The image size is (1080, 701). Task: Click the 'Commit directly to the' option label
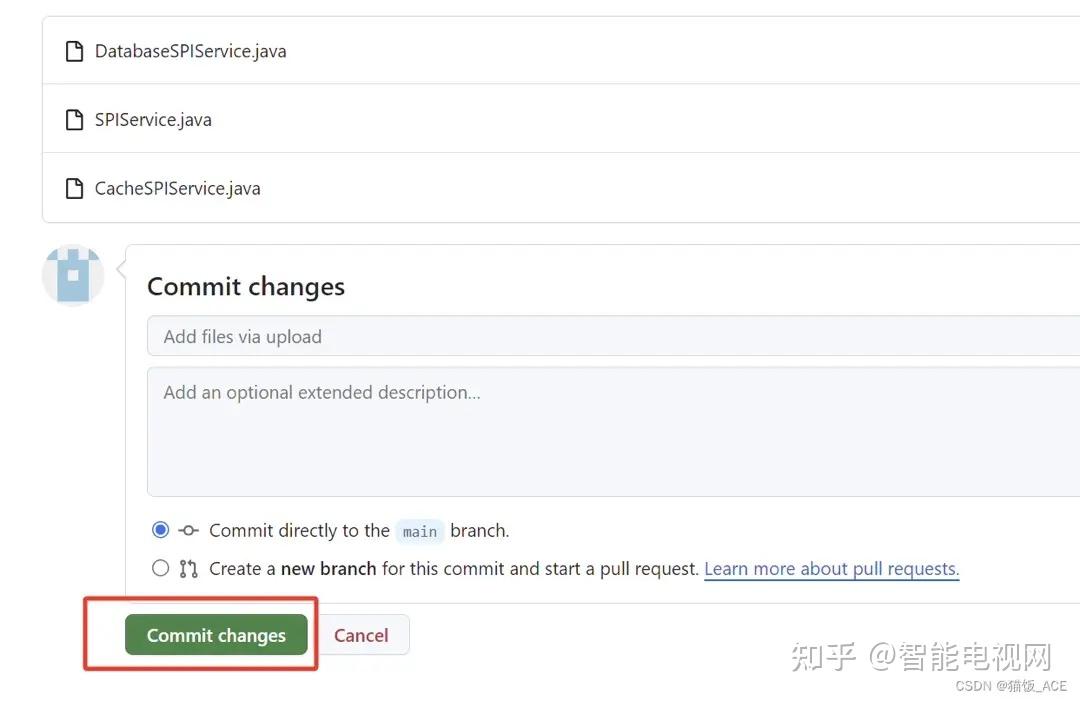[299, 531]
